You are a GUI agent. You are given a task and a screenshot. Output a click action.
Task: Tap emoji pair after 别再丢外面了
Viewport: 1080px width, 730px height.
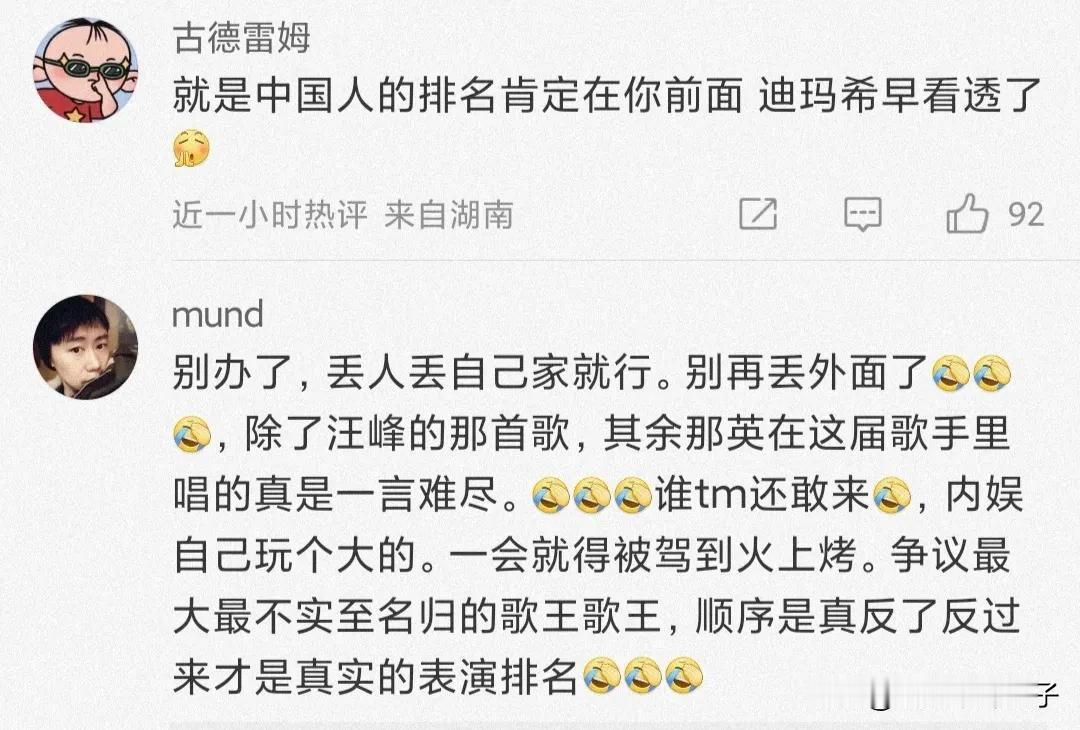(970, 373)
